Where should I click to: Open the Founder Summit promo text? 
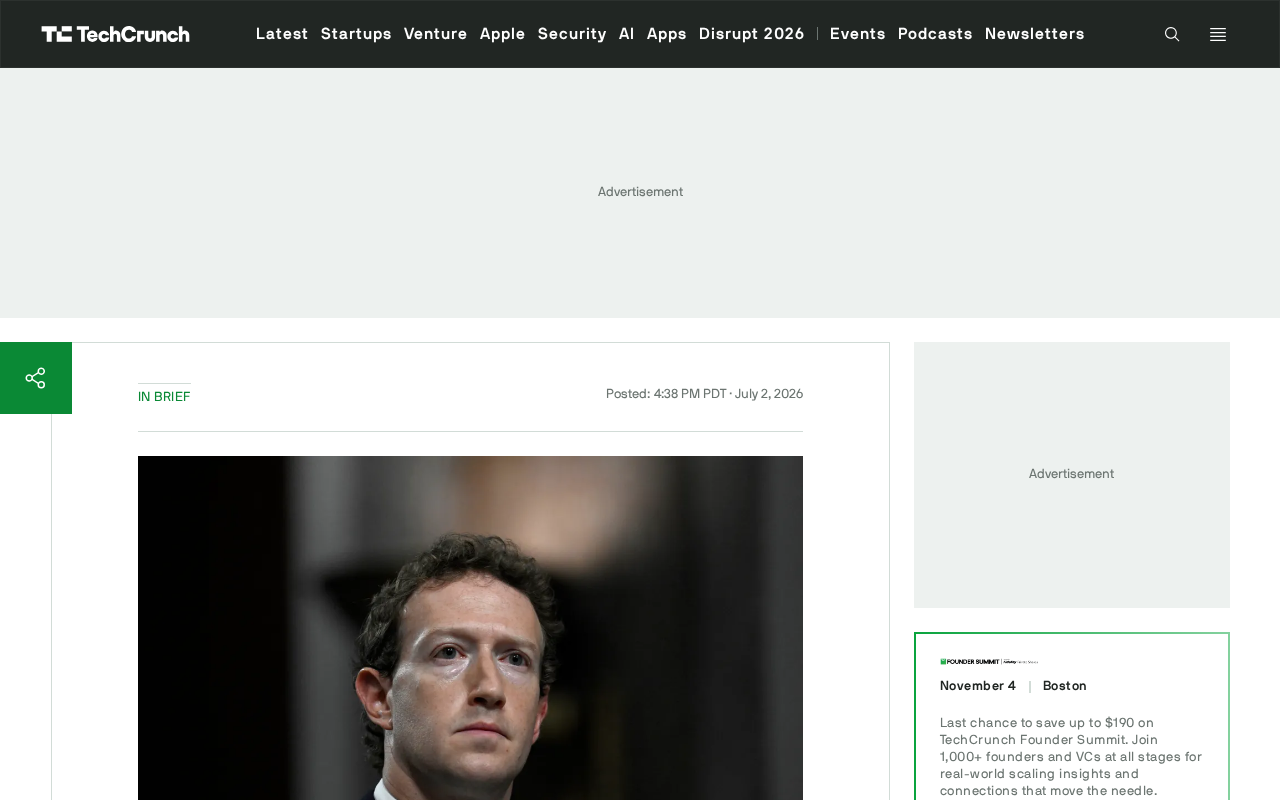(x=1071, y=756)
